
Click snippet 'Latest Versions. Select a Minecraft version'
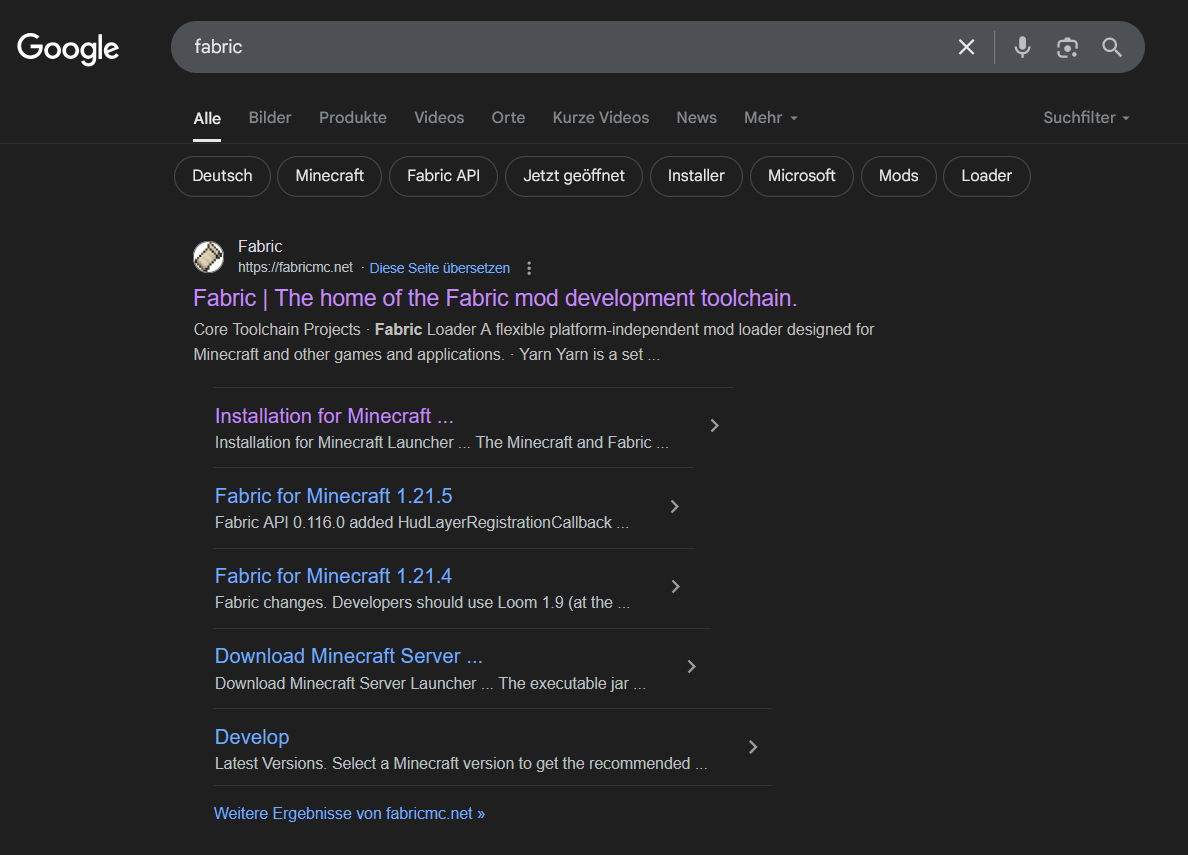374,763
